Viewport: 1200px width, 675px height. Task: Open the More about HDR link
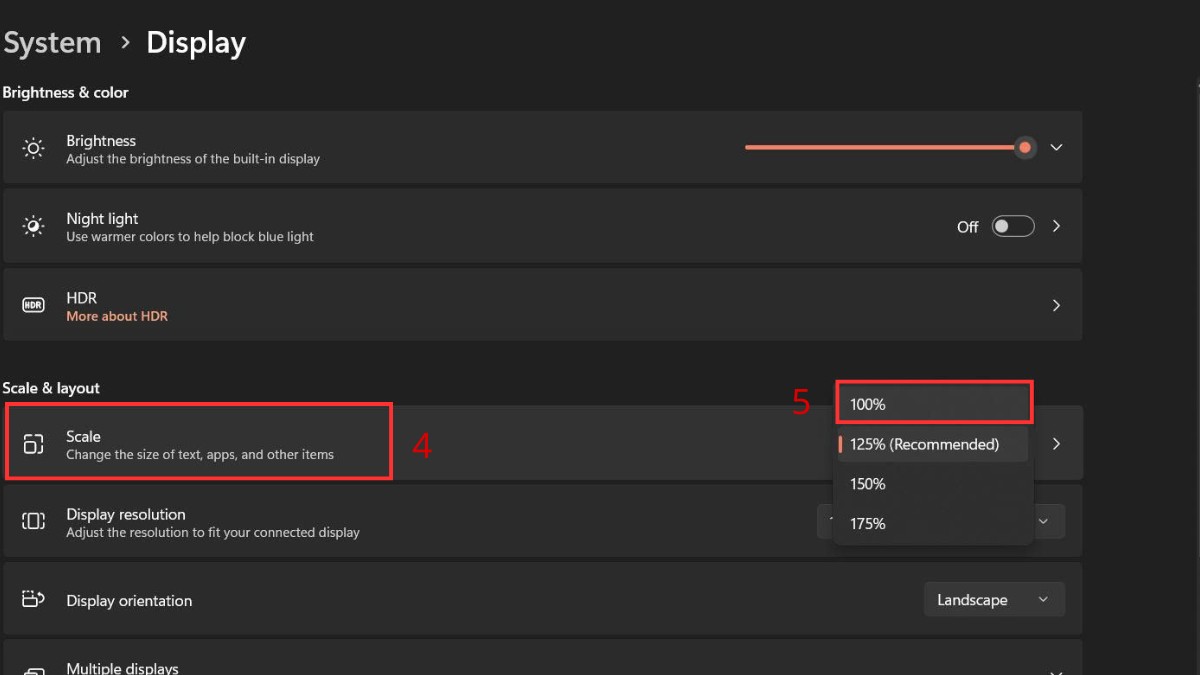point(117,316)
